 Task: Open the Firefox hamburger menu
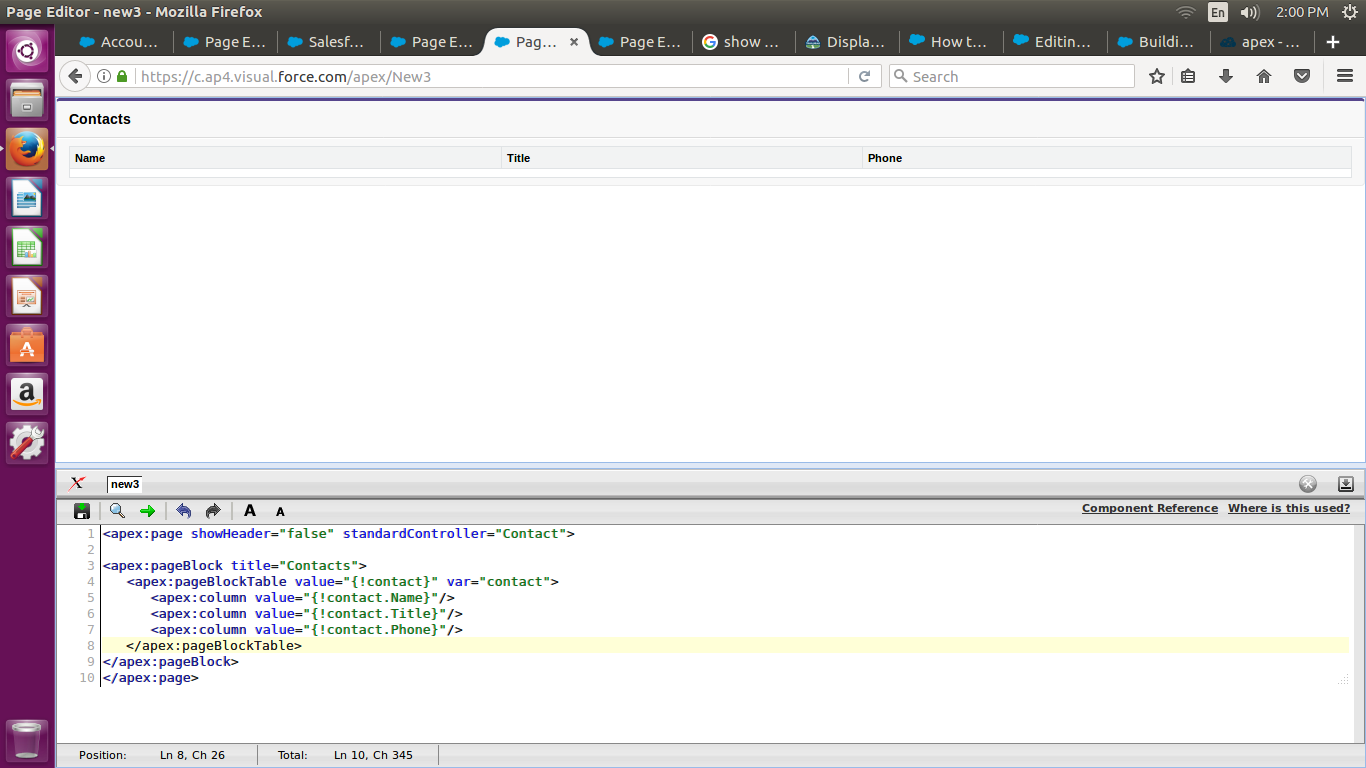tap(1345, 76)
